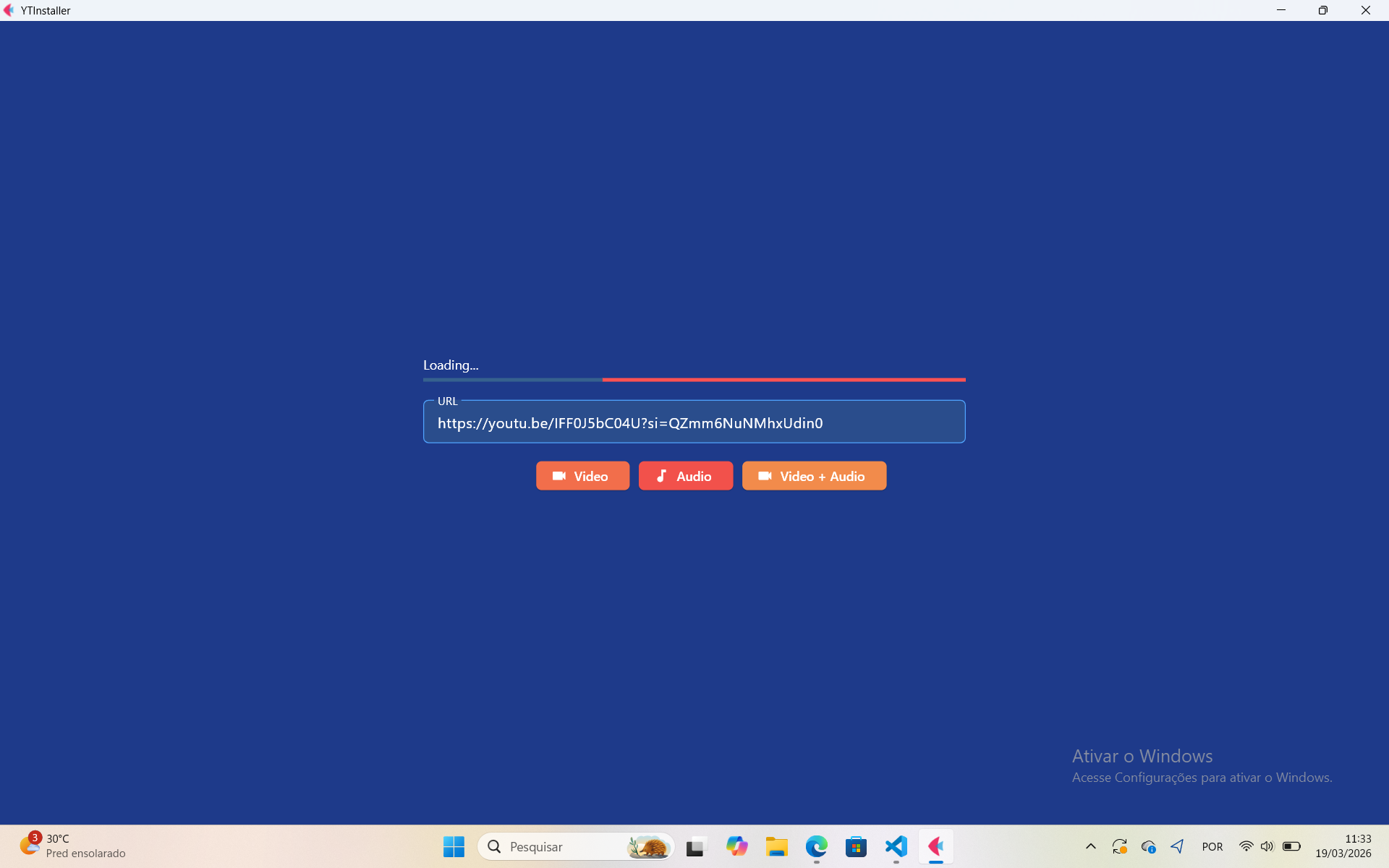Viewport: 1389px width, 868px height.
Task: Click the POR language indicator
Action: point(1212,846)
